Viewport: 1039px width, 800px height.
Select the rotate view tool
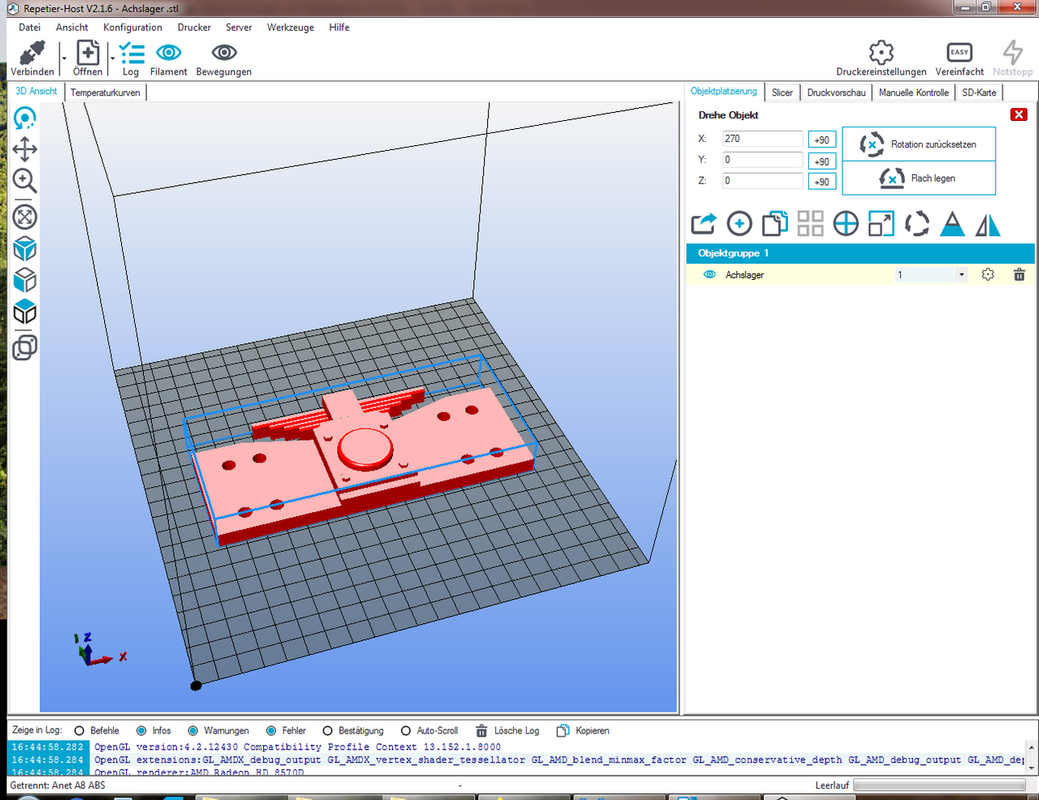[25, 119]
